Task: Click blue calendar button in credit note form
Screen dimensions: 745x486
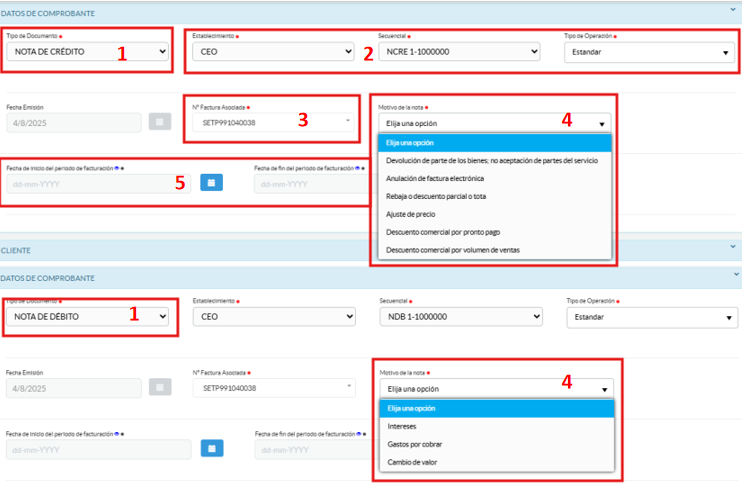Action: click(211, 183)
